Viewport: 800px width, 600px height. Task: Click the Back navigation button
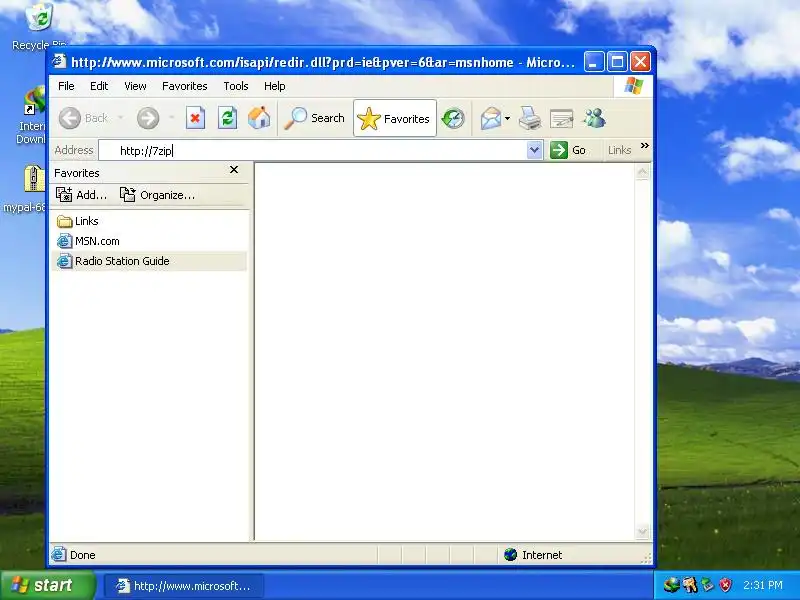pyautogui.click(x=84, y=118)
